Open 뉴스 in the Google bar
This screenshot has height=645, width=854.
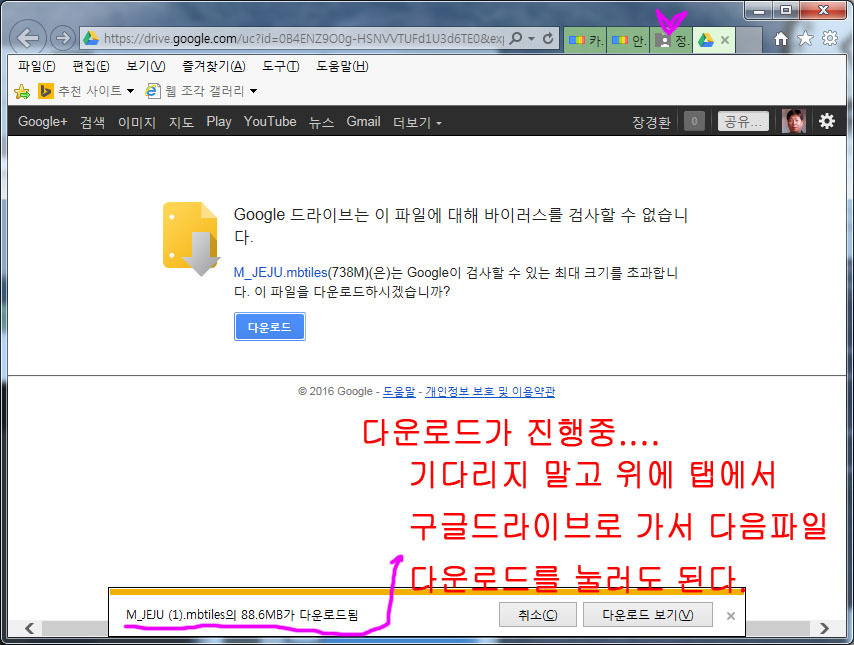[321, 121]
